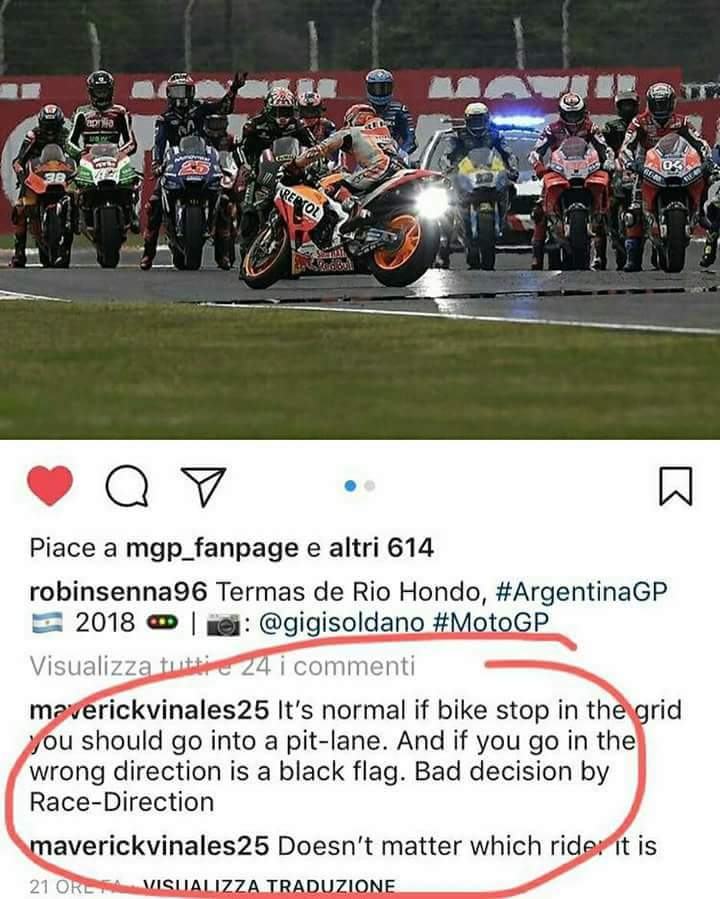Open maverickvinales25 profile from second comment
Viewport: 720px width, 899px height.
pyautogui.click(x=149, y=846)
